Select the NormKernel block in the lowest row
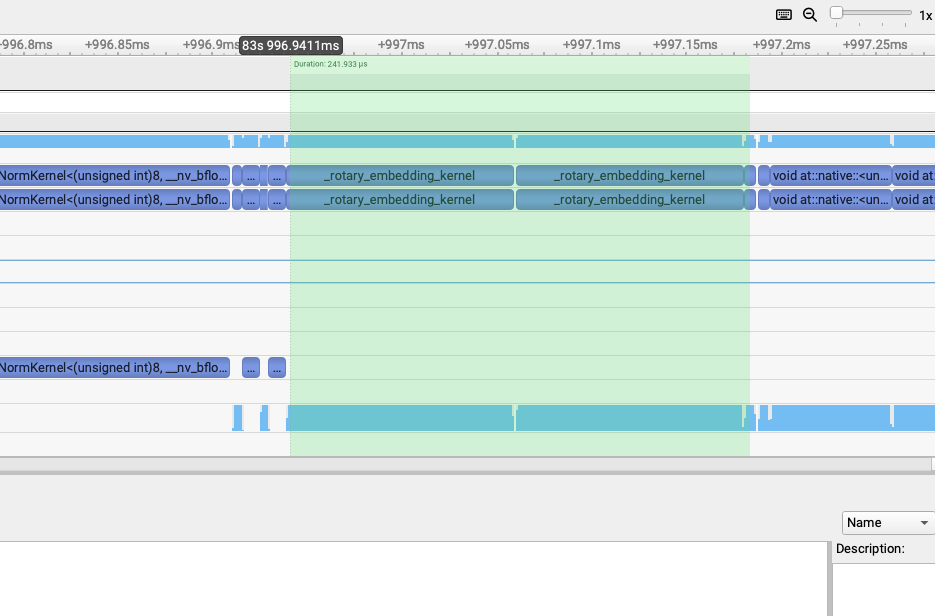 coord(114,367)
